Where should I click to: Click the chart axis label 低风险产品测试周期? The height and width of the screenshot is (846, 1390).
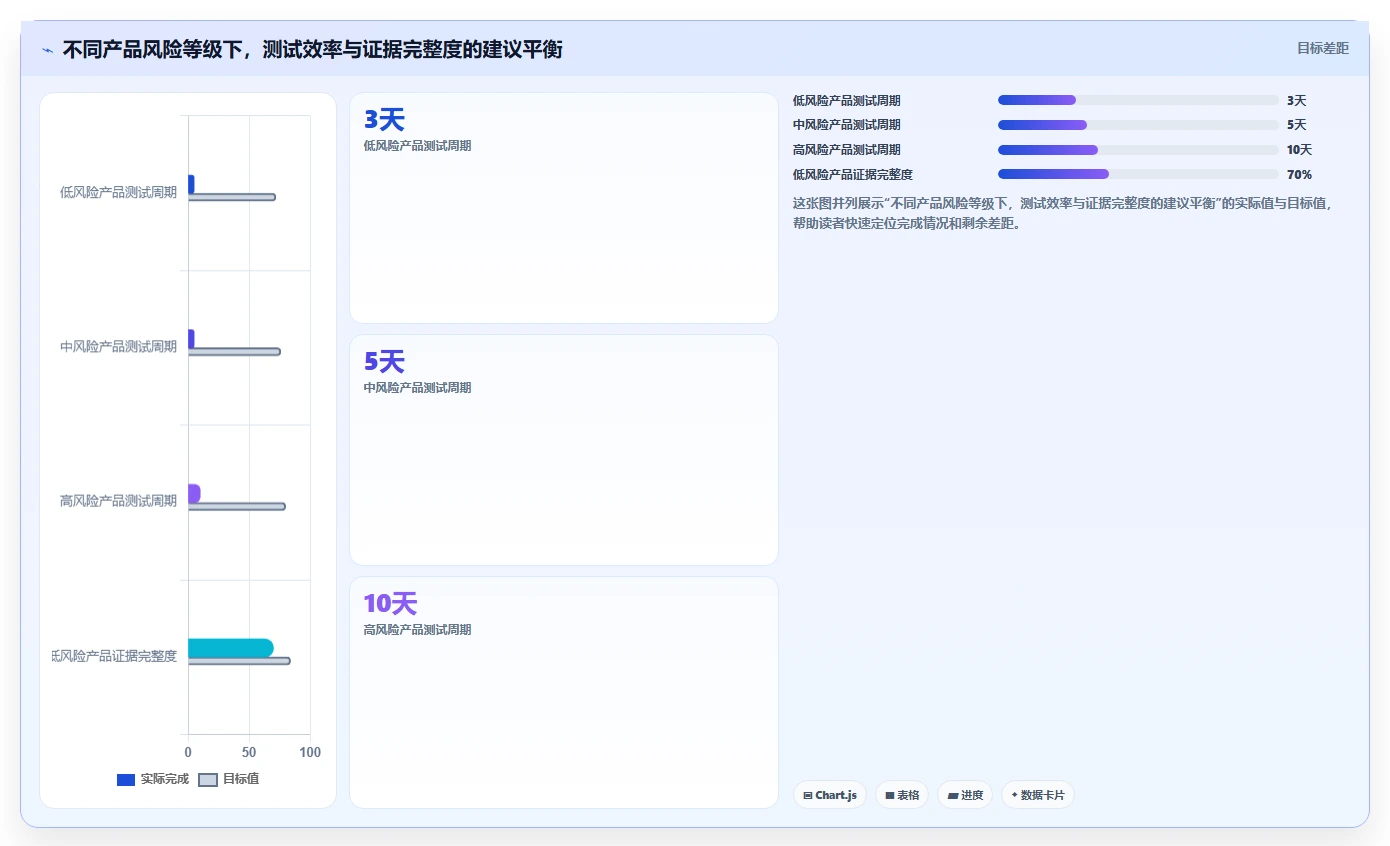(118, 193)
